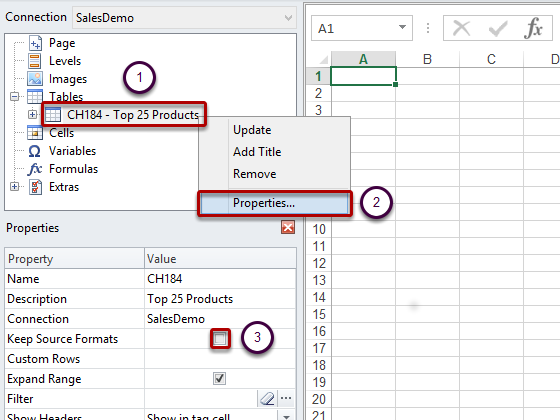Image resolution: width=560 pixels, height=420 pixels.
Task: Select row 10 header
Action: (319, 229)
